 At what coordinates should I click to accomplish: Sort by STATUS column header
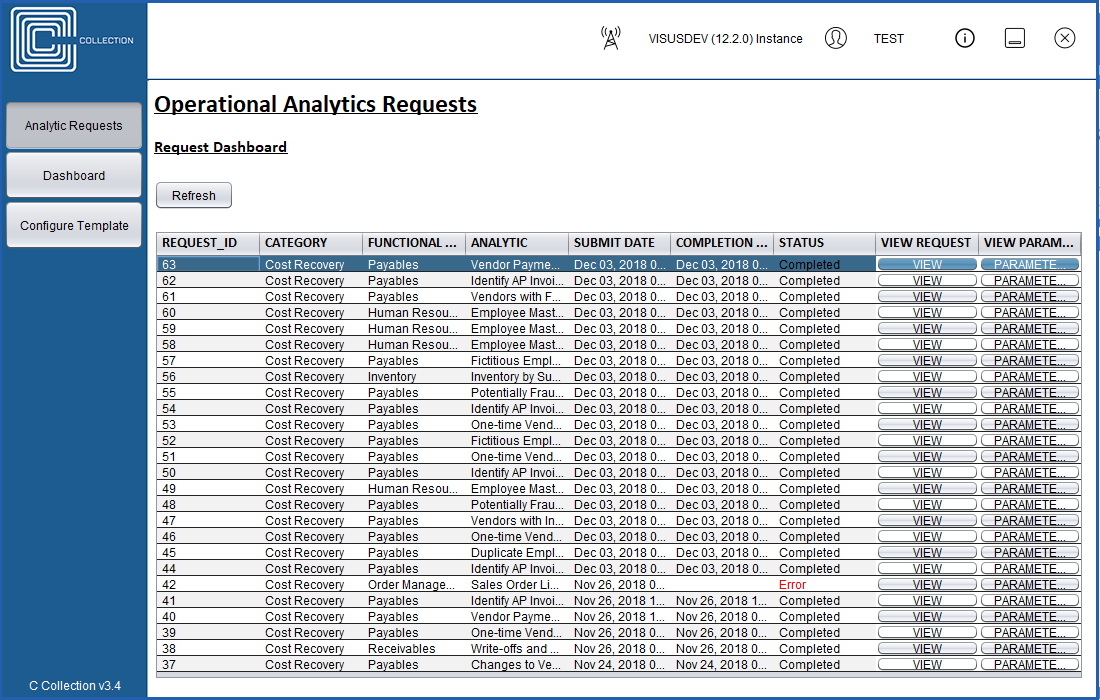click(824, 243)
